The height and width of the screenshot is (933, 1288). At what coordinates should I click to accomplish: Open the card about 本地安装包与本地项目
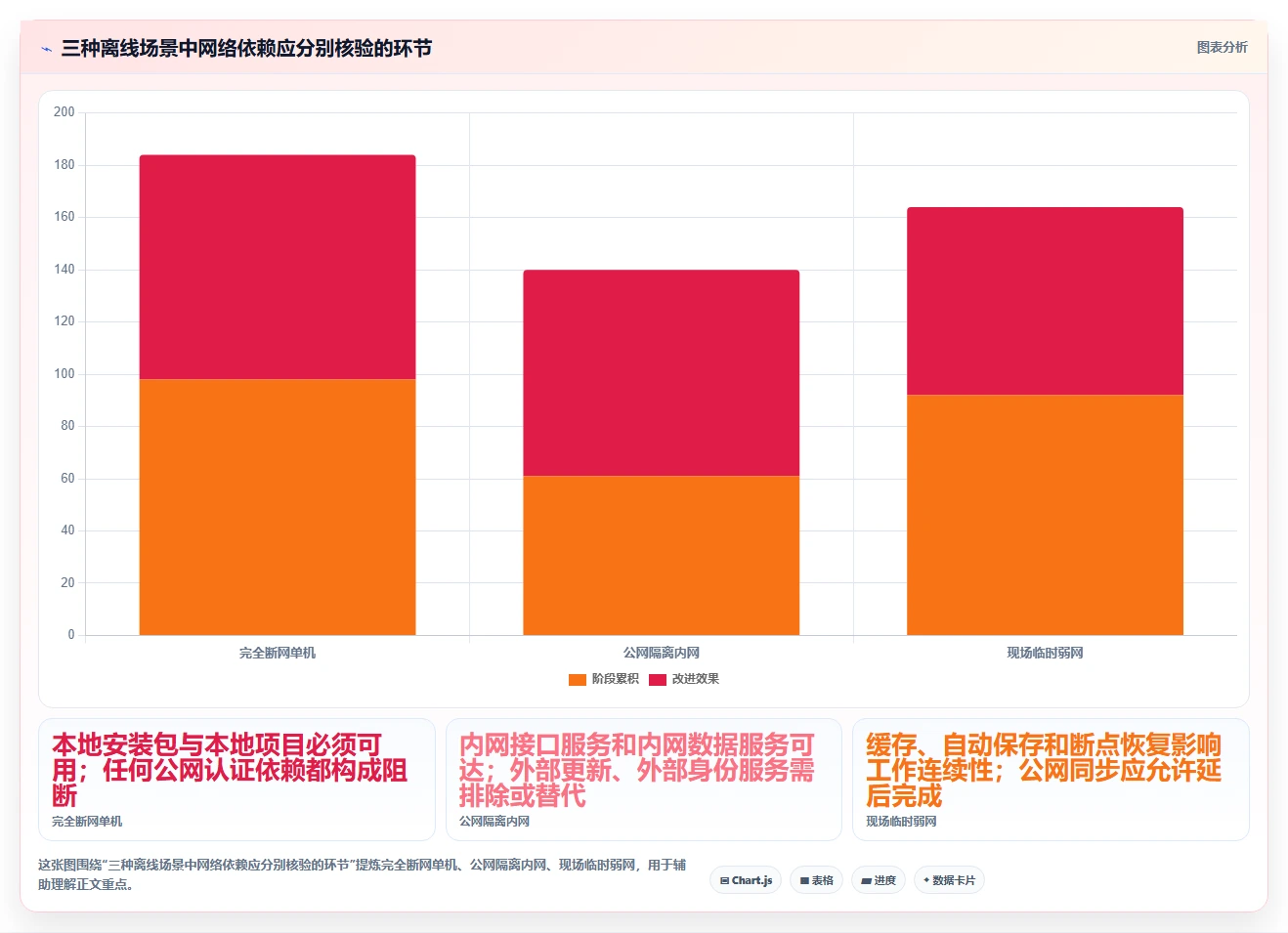pos(236,780)
